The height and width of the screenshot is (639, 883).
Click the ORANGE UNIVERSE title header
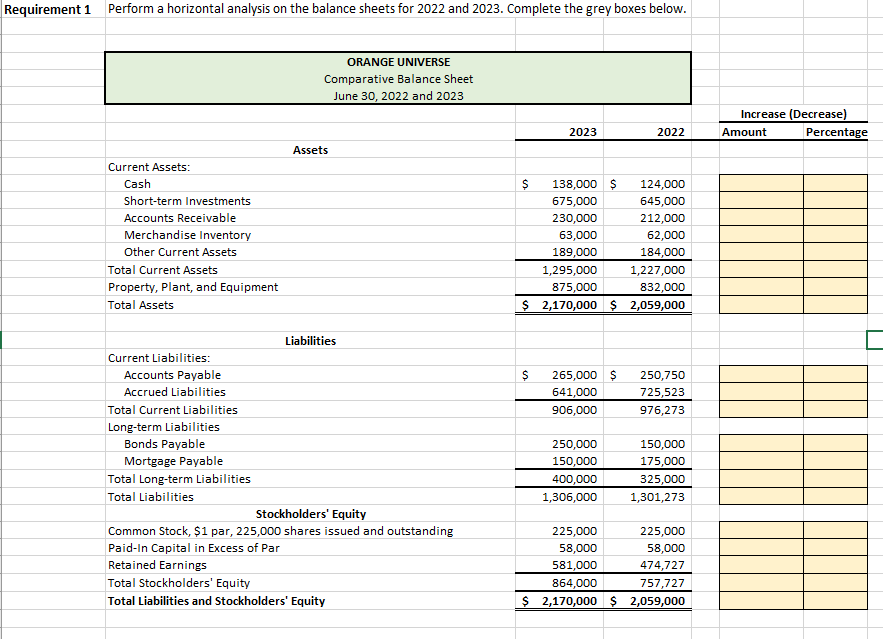[x=397, y=62]
